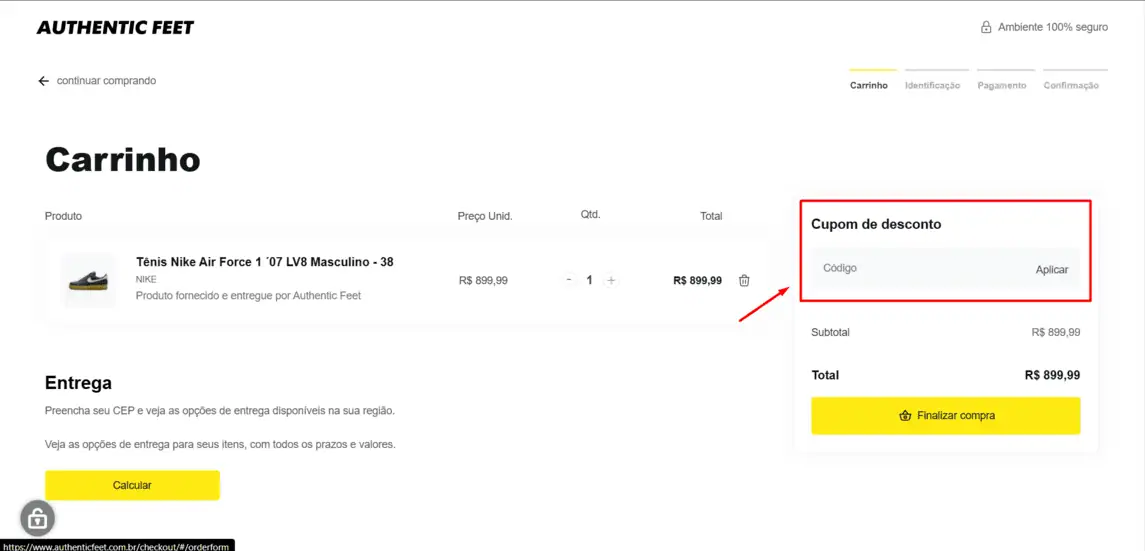1145x551 pixels.
Task: Click the back arrow beside continuar comprando
Action: (44, 81)
